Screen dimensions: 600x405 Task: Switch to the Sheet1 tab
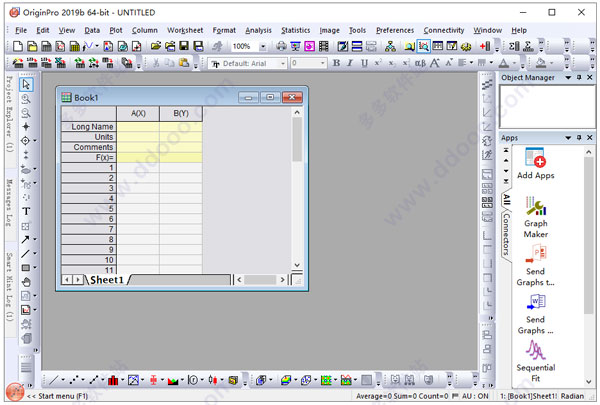pyautogui.click(x=107, y=280)
